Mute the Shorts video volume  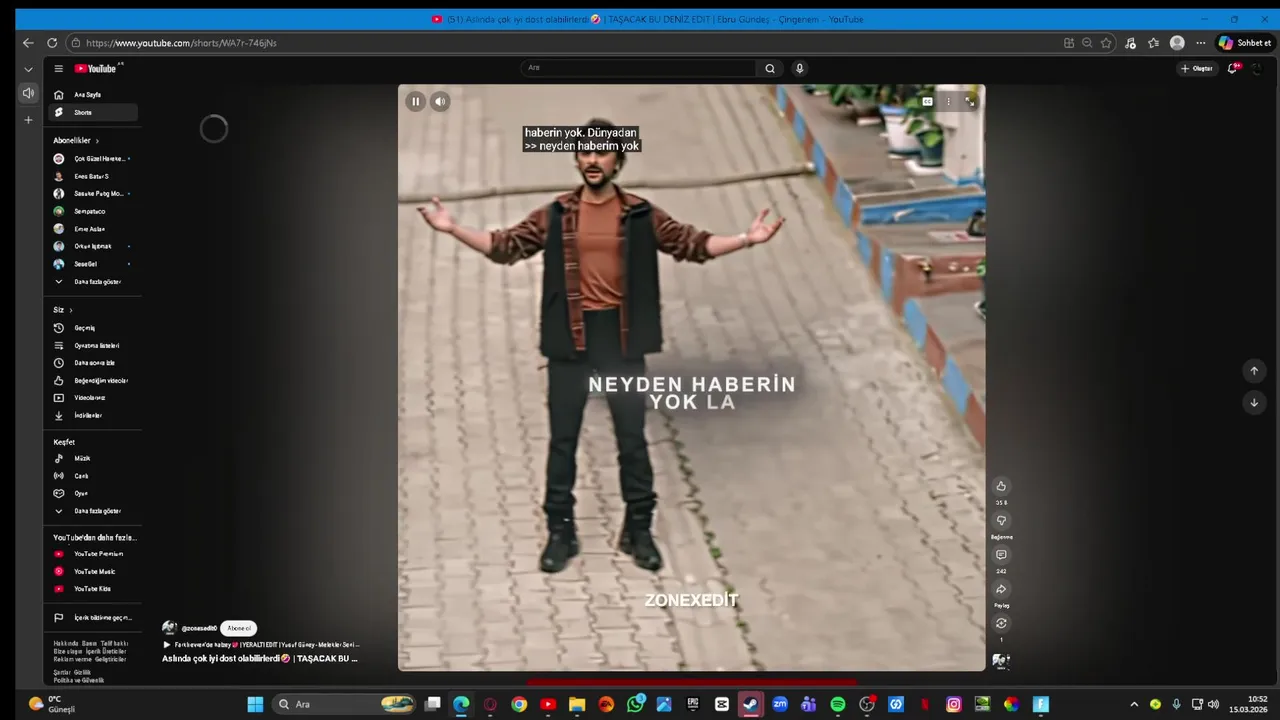[x=440, y=101]
